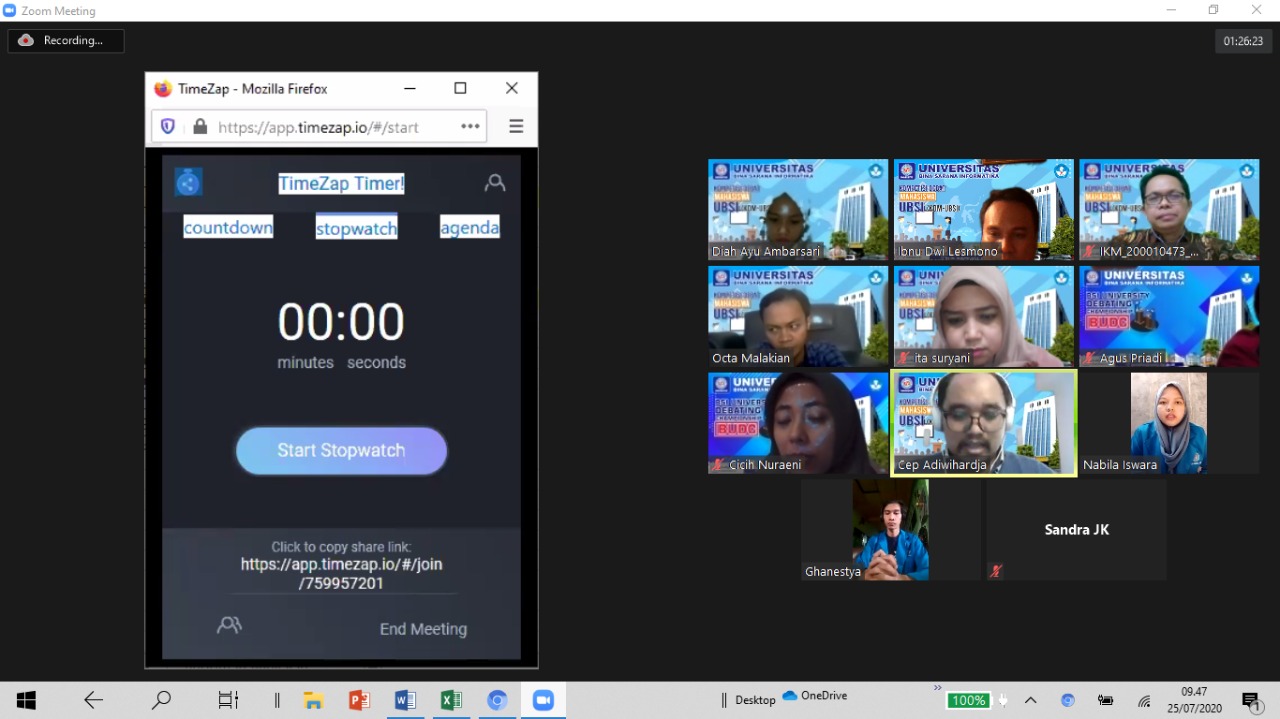This screenshot has width=1280, height=719.
Task: Select Octa Malakian video tile
Action: click(x=798, y=316)
